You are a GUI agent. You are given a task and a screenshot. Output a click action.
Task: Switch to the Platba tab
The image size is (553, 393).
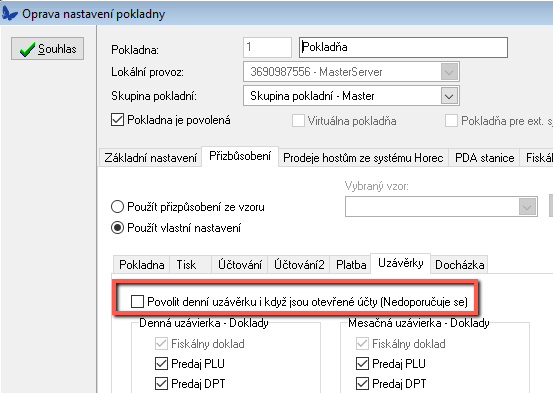[351, 265]
